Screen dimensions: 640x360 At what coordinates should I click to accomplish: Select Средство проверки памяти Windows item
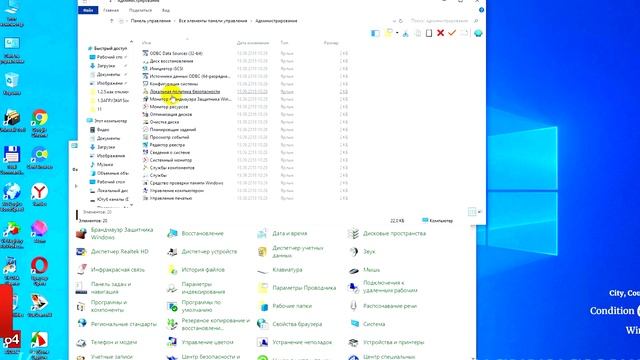point(186,183)
